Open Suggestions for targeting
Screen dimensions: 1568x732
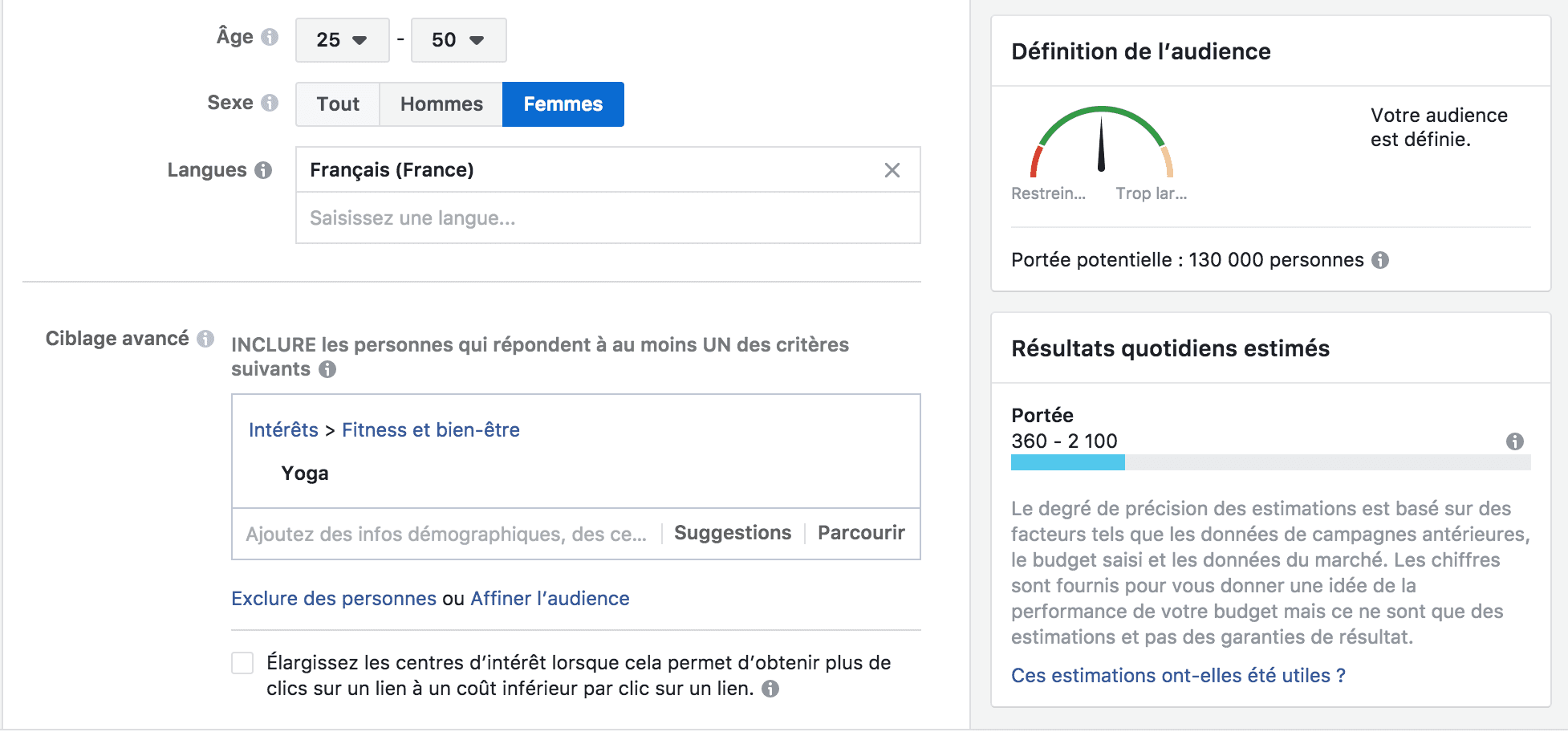point(732,533)
